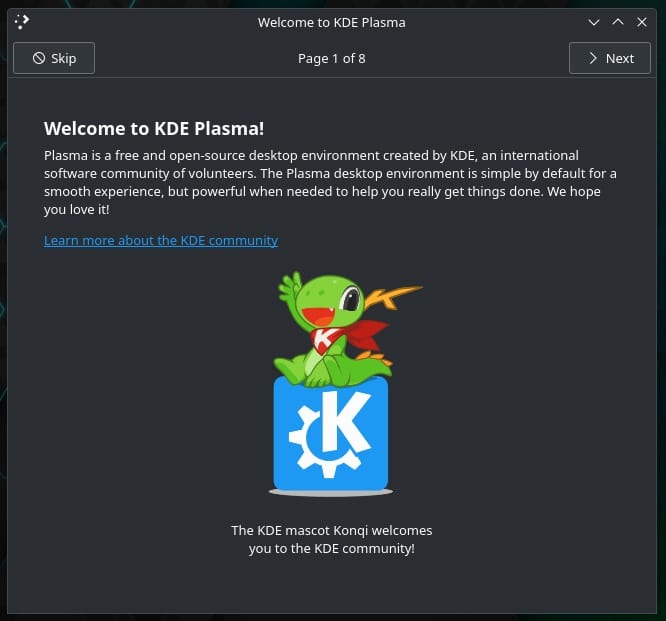Screen dimensions: 666x621
Task: Go to the Next page
Action: pos(610,58)
